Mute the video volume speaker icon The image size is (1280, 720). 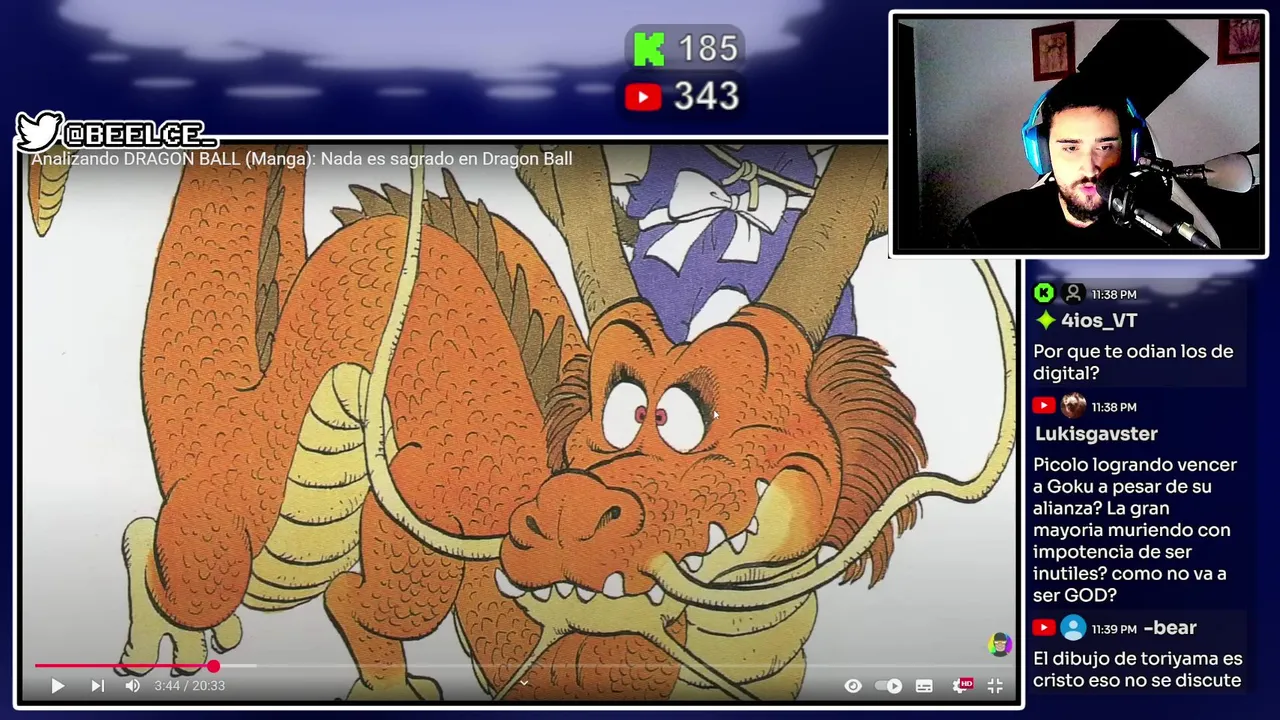point(132,686)
